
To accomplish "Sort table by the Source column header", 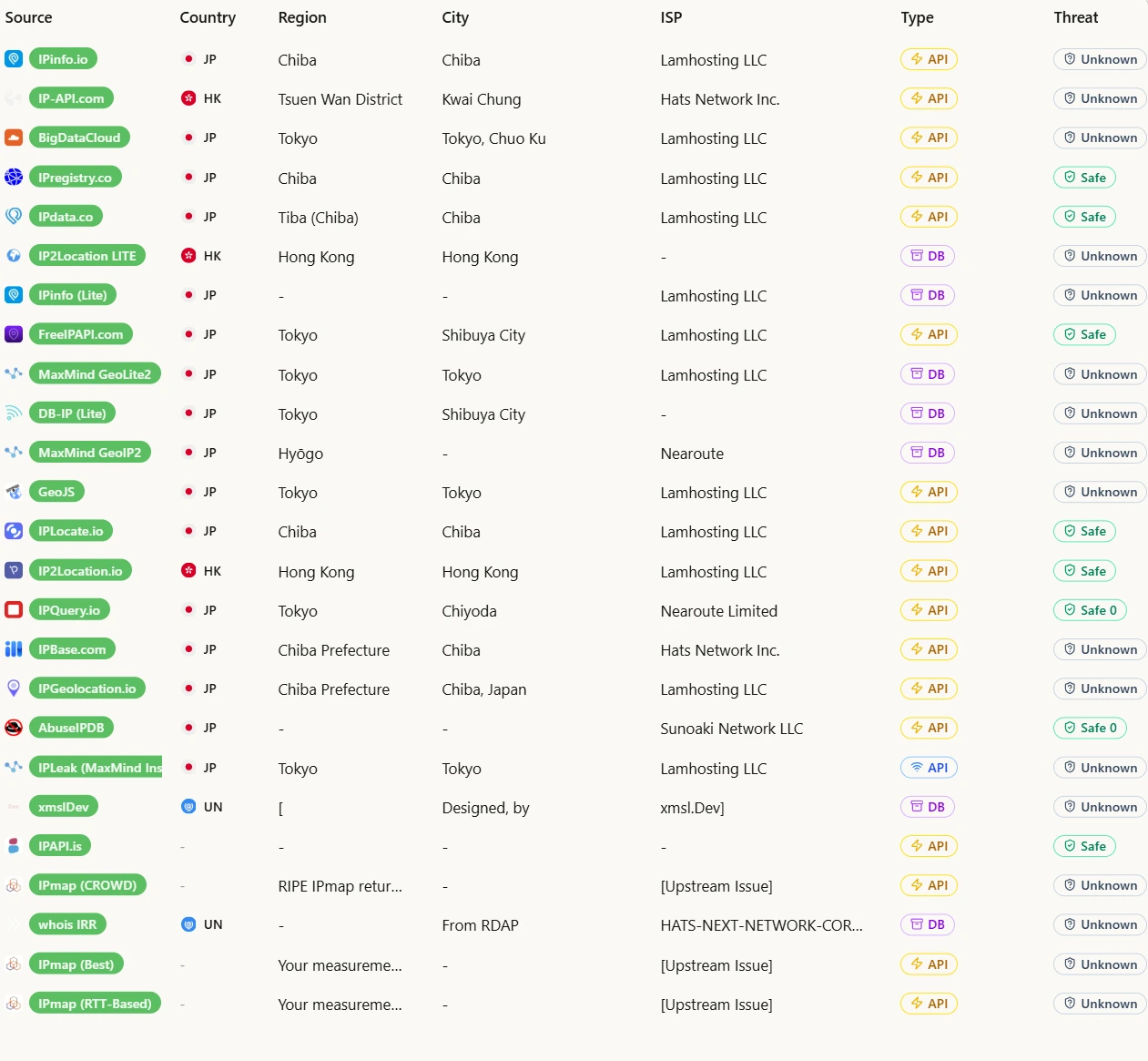I will click(28, 17).
